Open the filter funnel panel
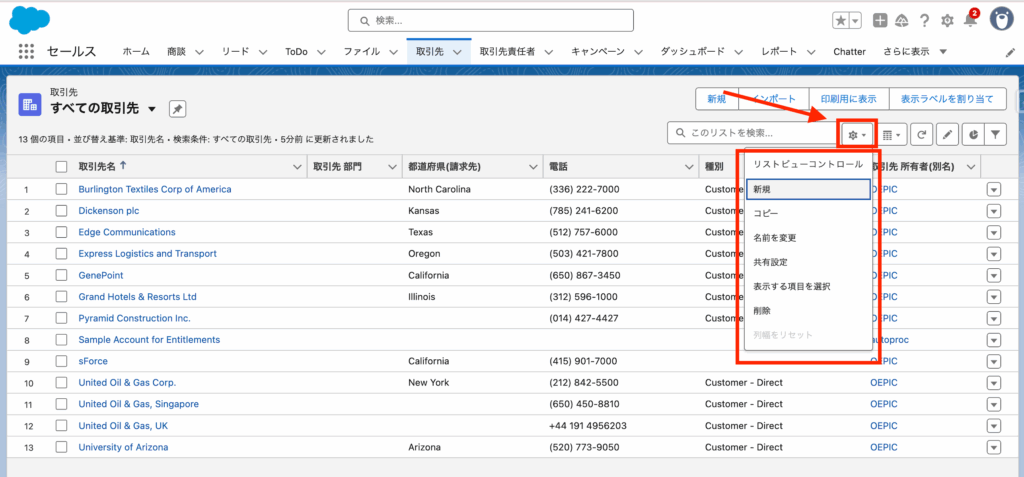Image resolution: width=1024 pixels, height=477 pixels. point(995,135)
